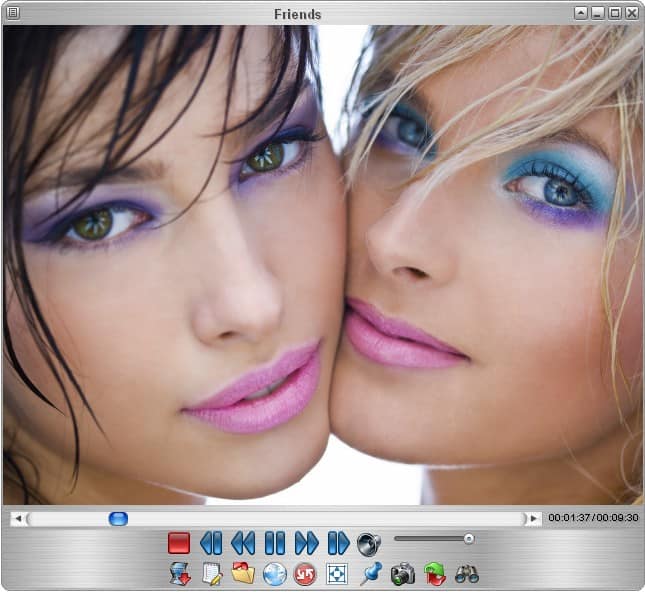Toggle fullscreen with the four-arrows icon

337,574
